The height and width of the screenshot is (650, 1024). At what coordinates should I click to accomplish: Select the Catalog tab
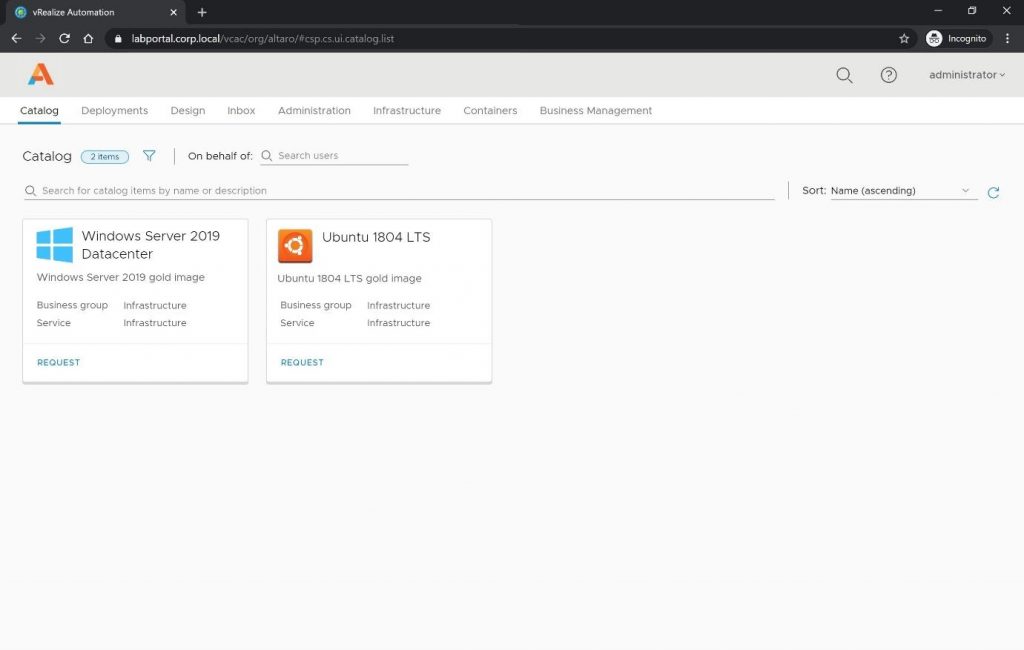[x=39, y=110]
